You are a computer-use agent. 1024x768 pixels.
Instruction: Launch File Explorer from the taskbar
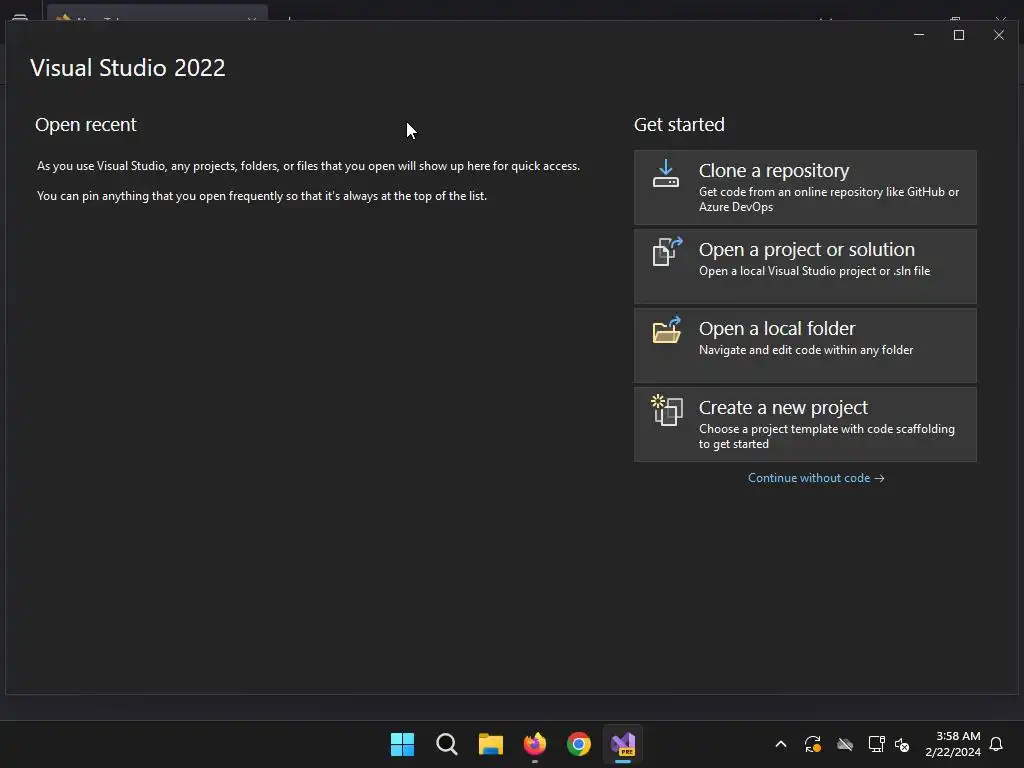(490, 744)
